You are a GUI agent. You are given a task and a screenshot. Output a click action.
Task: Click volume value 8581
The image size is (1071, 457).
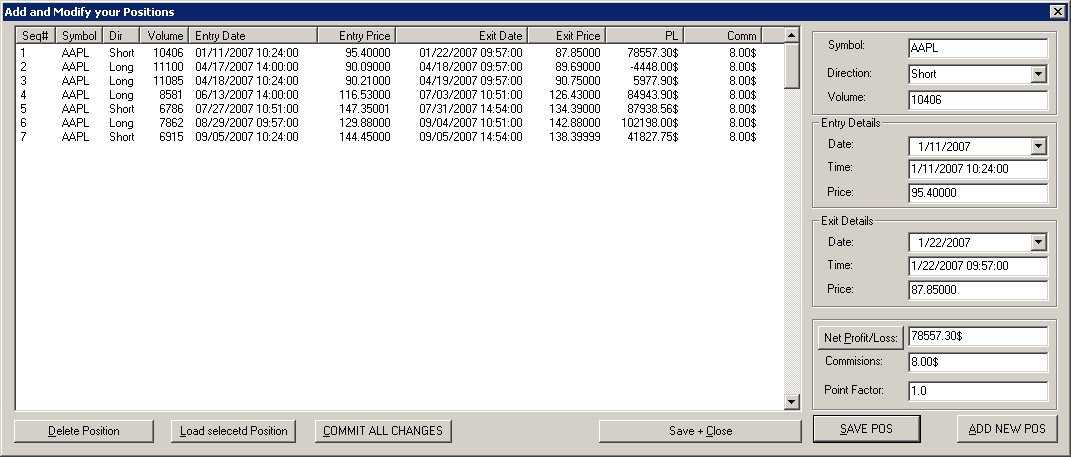coord(171,95)
